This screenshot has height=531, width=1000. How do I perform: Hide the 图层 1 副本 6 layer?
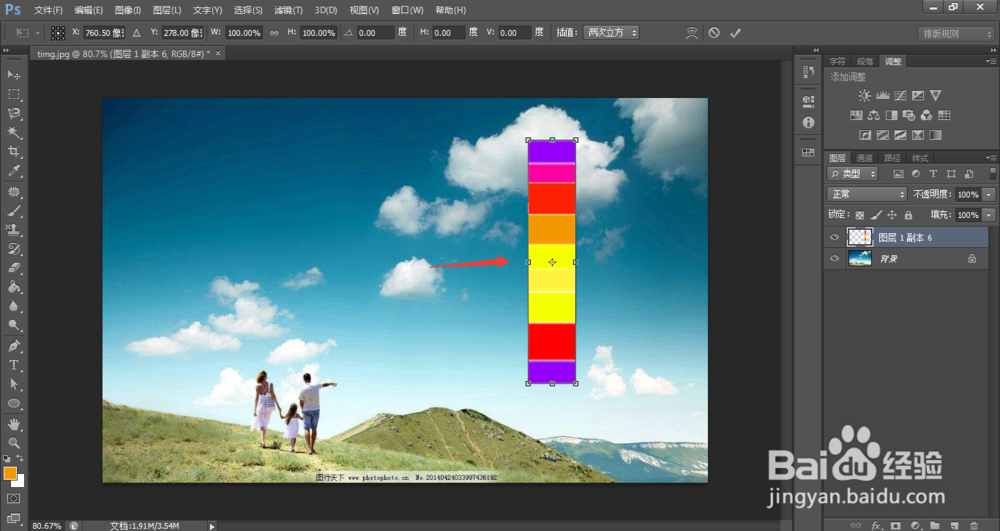coord(834,237)
